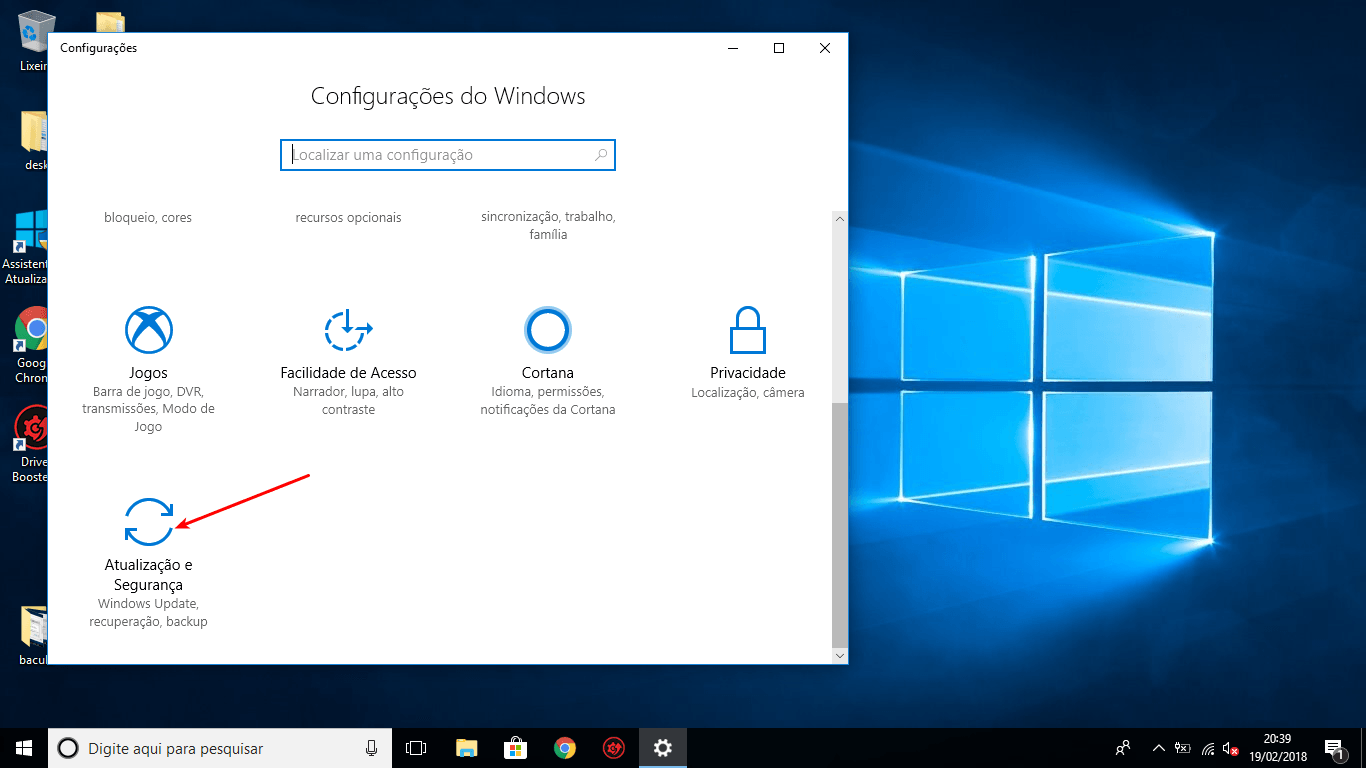Maximize the Configurações window

(x=779, y=48)
